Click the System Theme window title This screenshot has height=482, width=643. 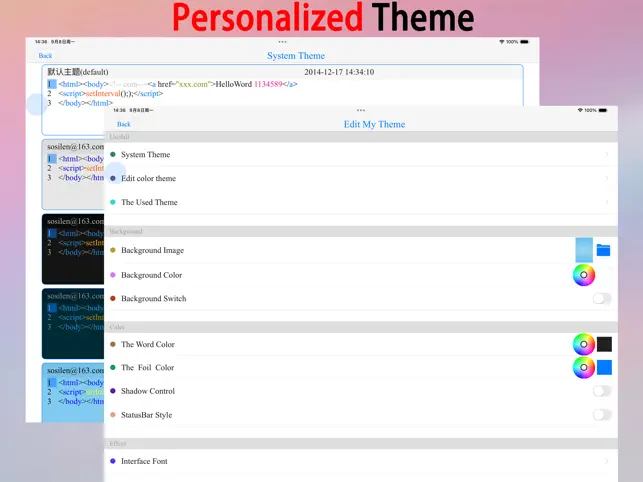click(x=296, y=56)
